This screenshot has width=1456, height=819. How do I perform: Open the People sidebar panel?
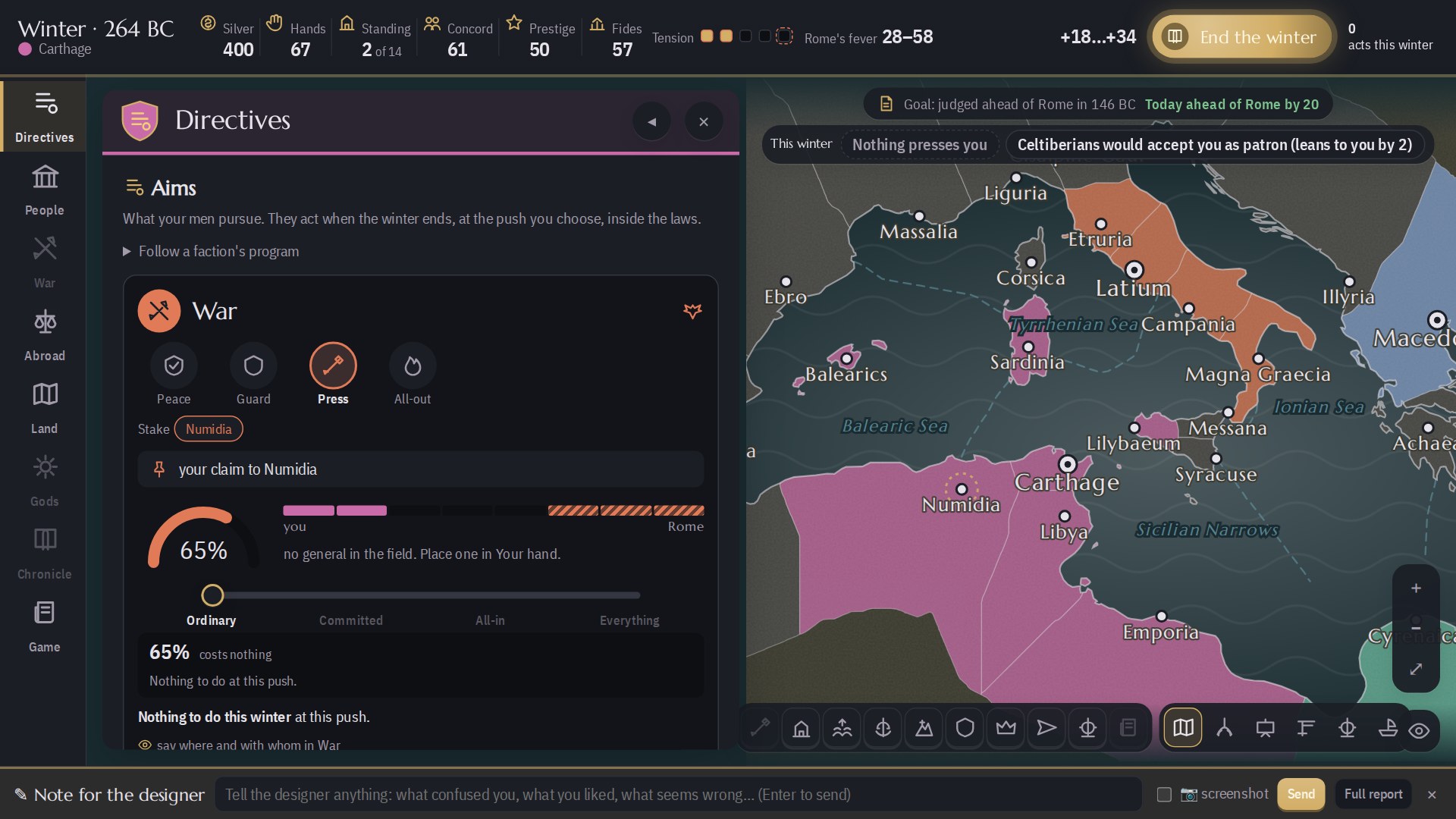tap(44, 190)
